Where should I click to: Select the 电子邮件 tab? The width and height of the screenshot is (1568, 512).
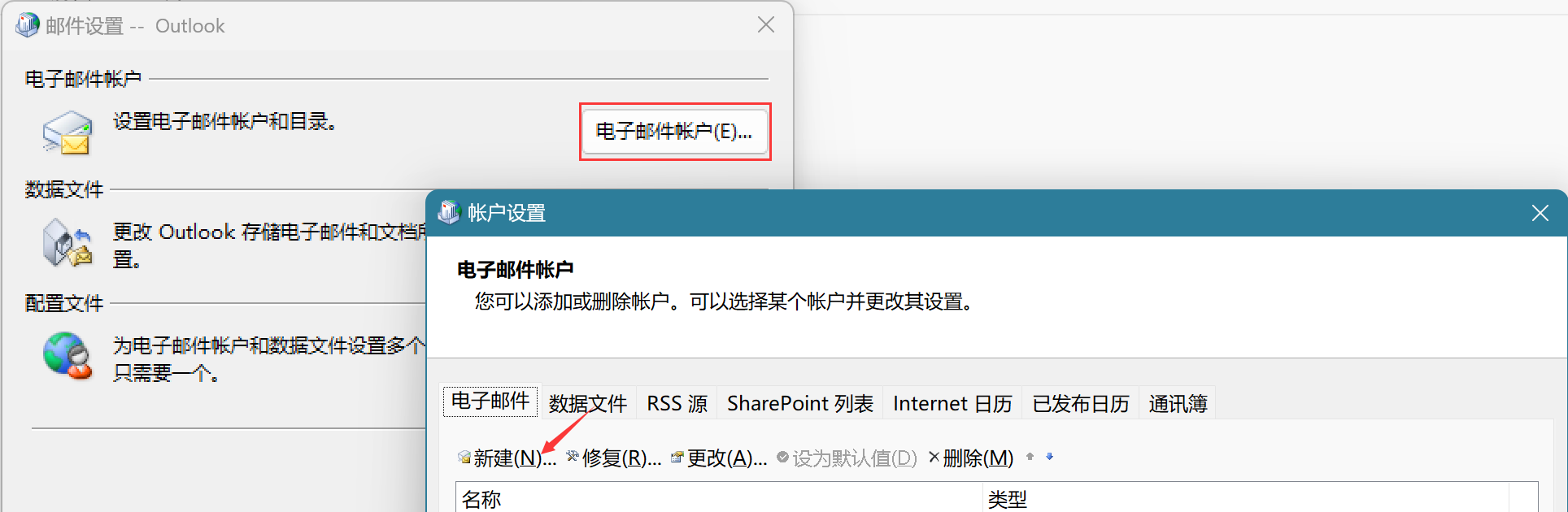point(490,401)
